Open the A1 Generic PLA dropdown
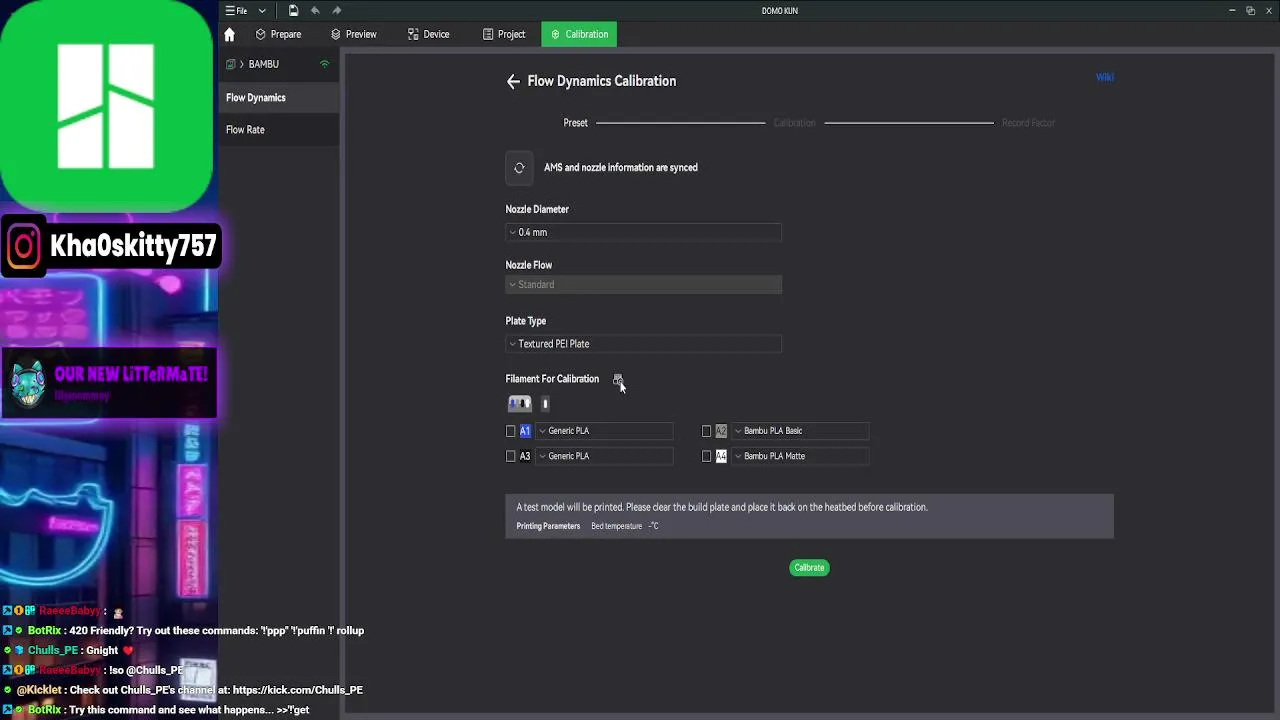Image resolution: width=1280 pixels, height=720 pixels. (x=605, y=431)
